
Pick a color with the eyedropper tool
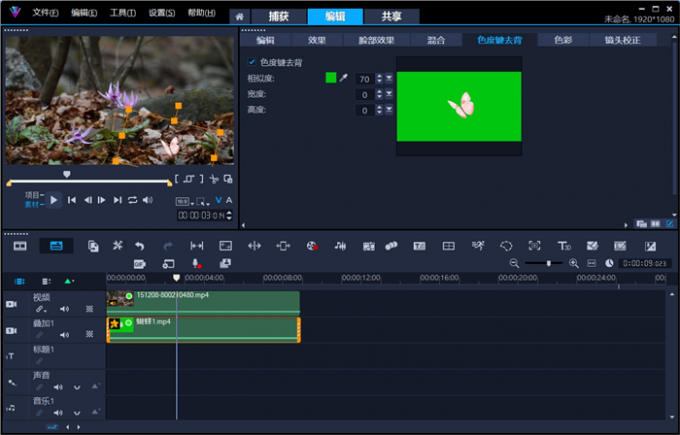point(343,78)
